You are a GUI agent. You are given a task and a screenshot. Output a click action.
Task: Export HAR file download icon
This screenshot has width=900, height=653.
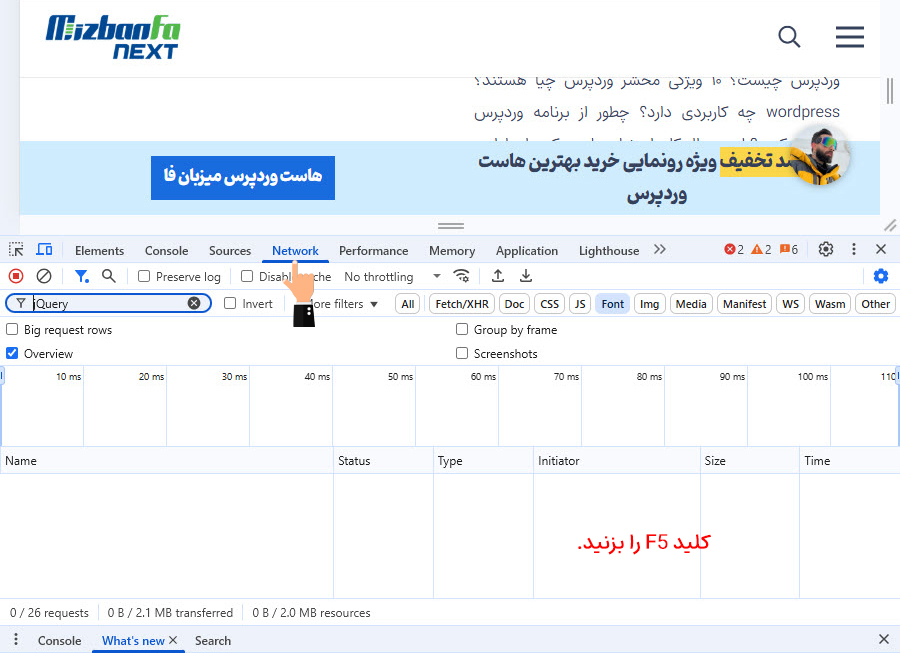tap(525, 277)
